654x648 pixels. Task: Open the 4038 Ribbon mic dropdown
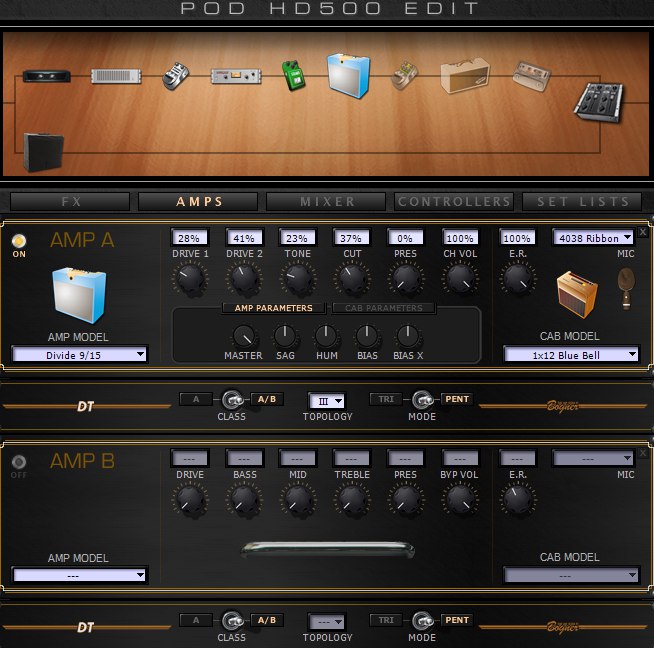(593, 238)
